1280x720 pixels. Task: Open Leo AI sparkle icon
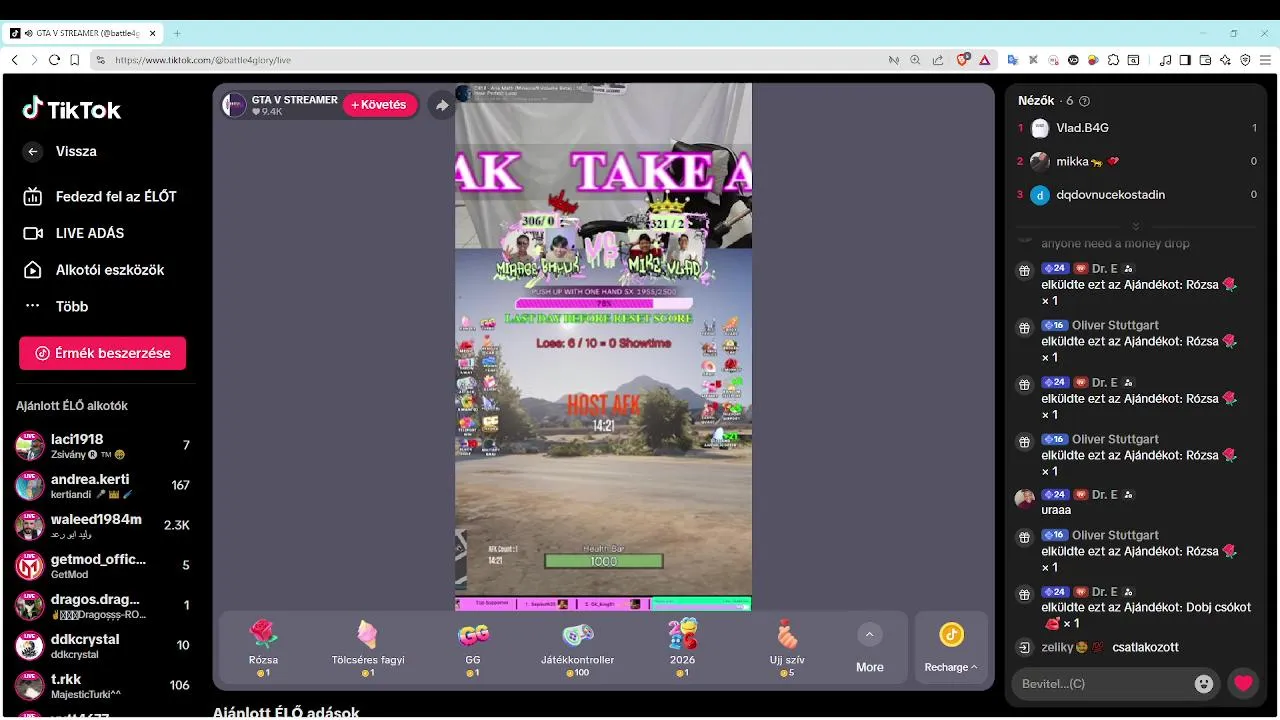coord(1225,60)
